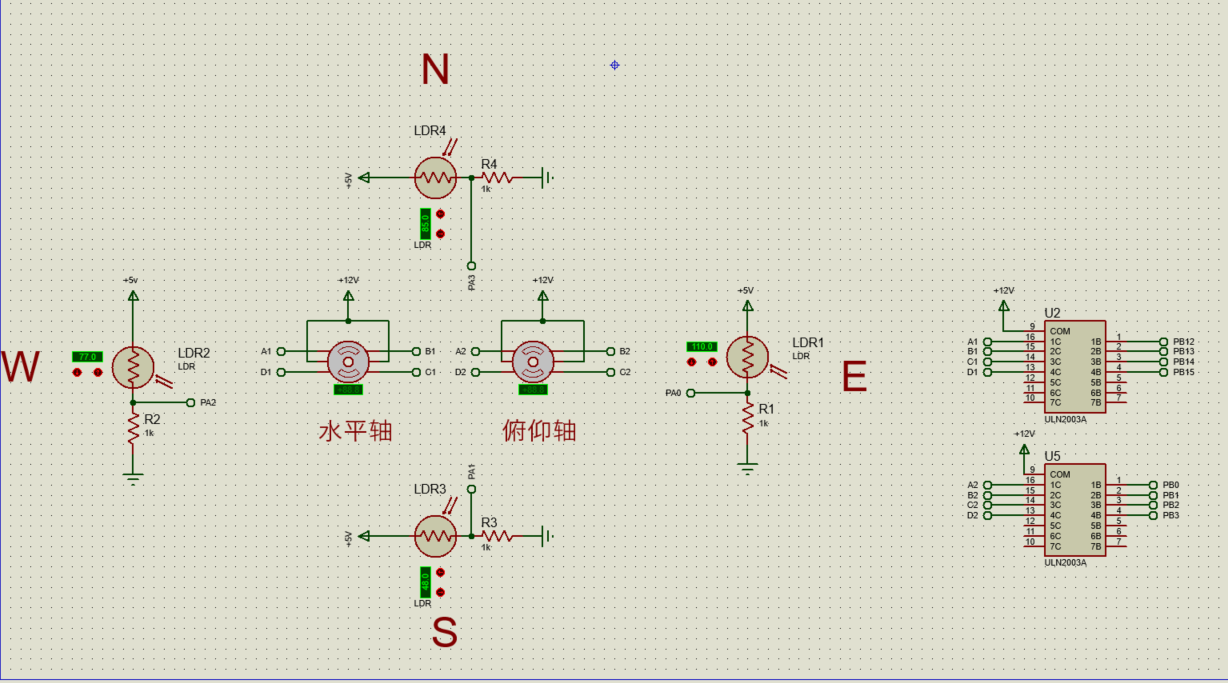Select the 俯仰轴 text label
Screen dimensions: 1228x683
pyautogui.click(x=539, y=431)
